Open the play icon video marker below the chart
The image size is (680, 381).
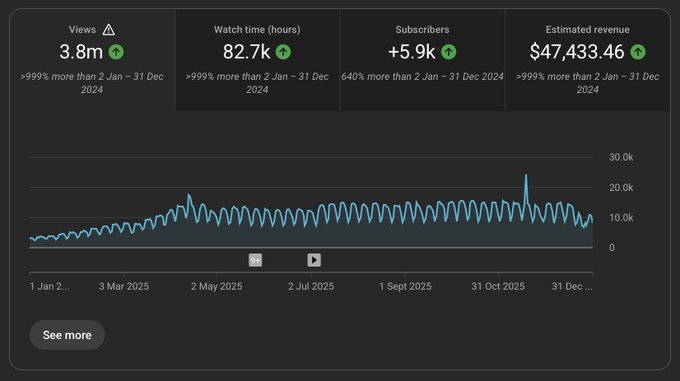point(314,260)
